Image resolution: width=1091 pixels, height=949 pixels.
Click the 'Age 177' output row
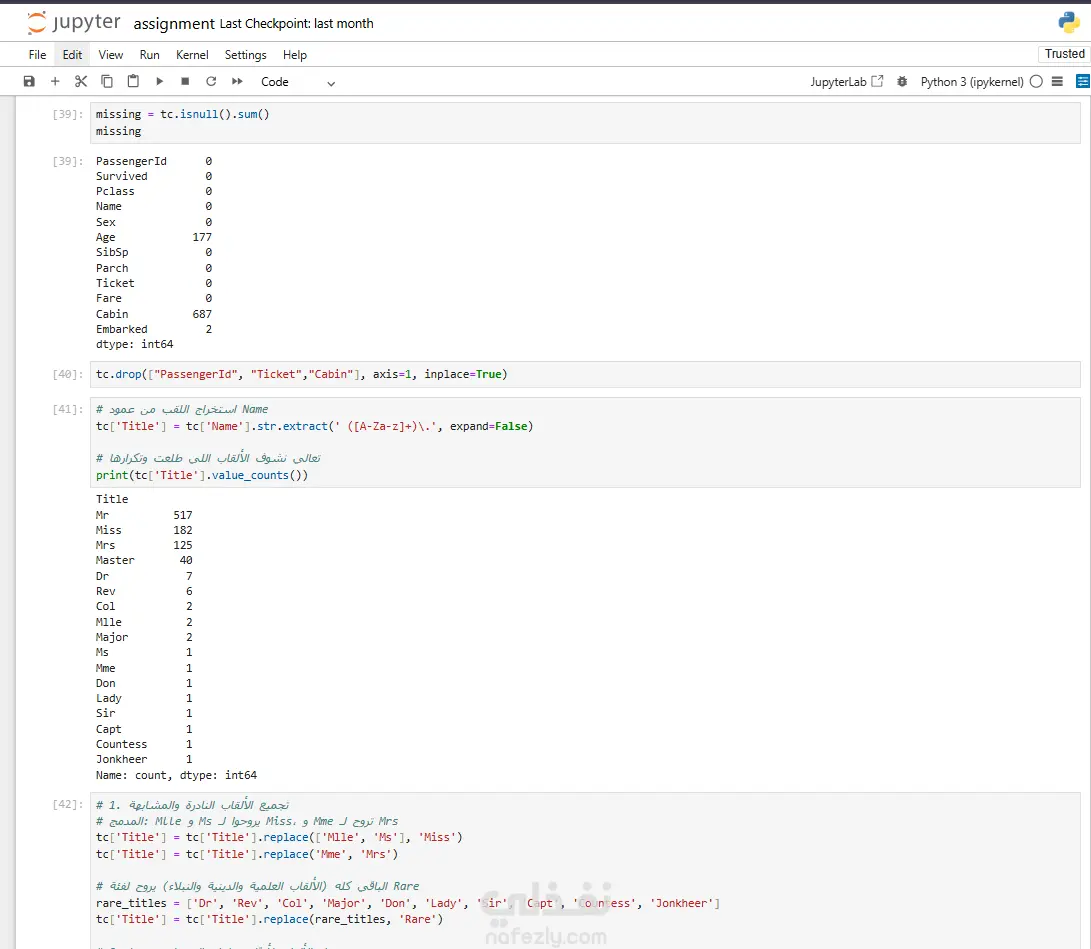[154, 237]
